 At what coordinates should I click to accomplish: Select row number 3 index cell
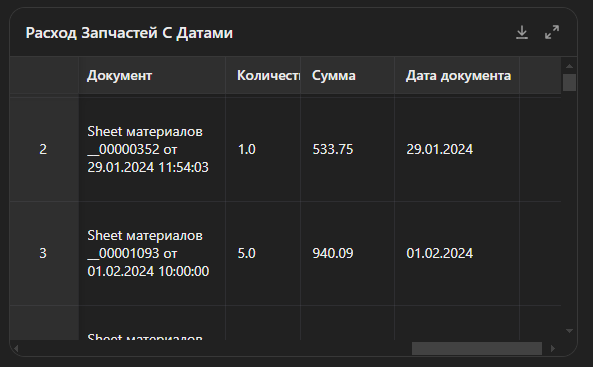point(44,253)
